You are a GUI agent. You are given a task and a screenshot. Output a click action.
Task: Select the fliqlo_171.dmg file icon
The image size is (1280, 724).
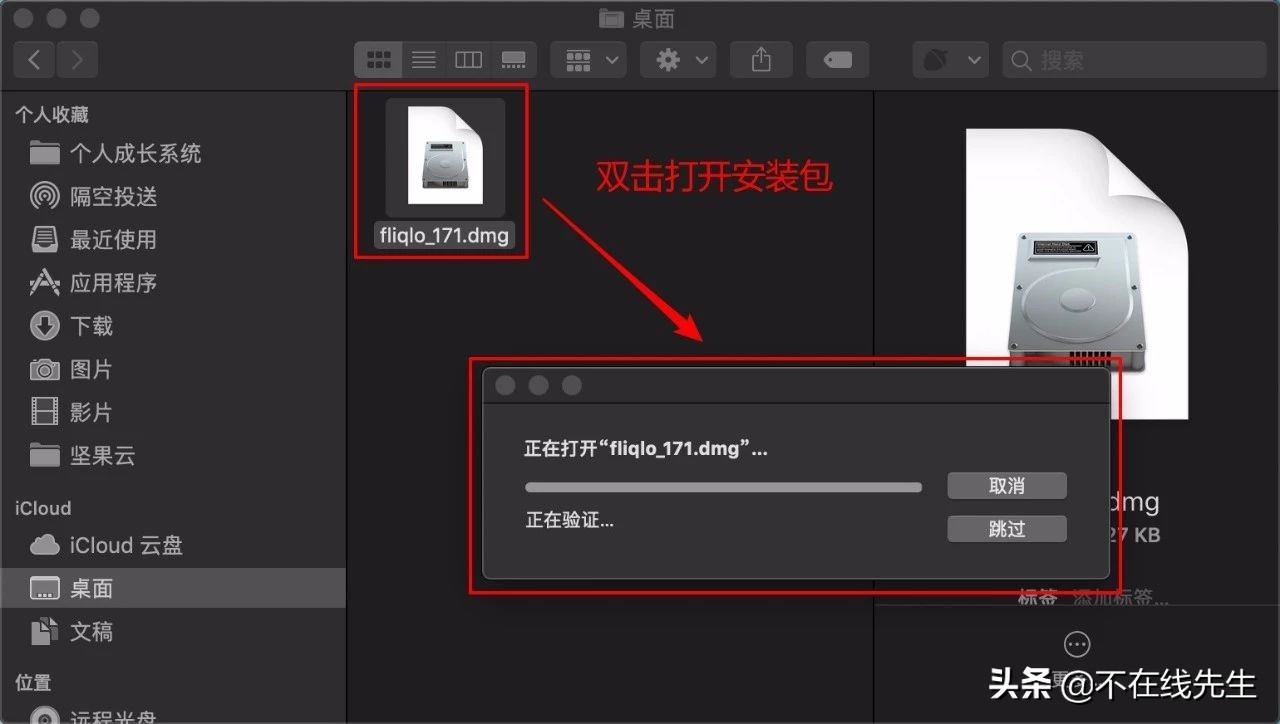443,155
